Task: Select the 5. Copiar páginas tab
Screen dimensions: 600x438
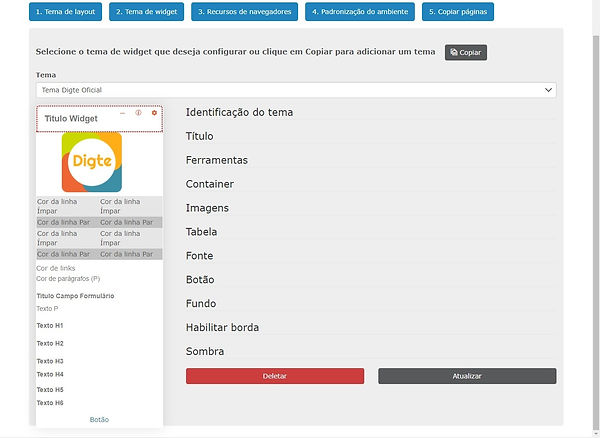Action: point(458,12)
